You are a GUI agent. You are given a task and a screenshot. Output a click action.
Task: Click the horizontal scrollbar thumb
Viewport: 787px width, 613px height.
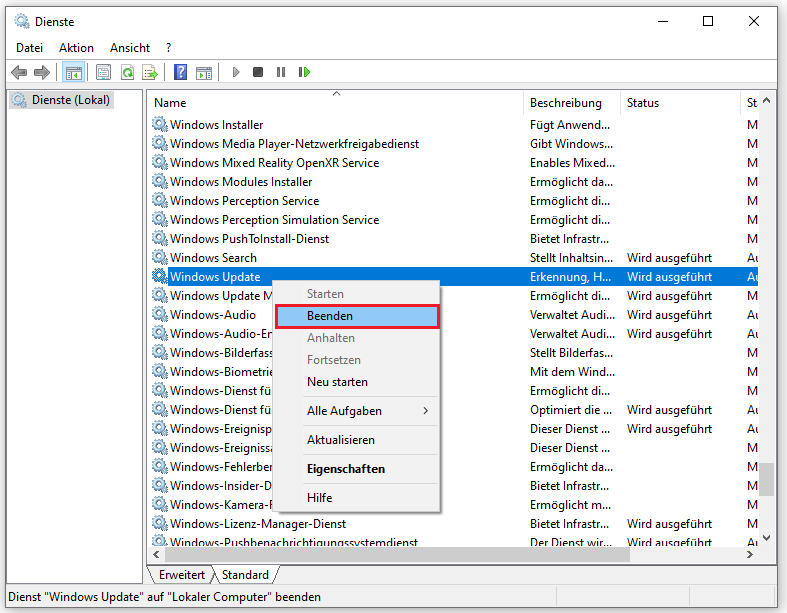pos(397,555)
